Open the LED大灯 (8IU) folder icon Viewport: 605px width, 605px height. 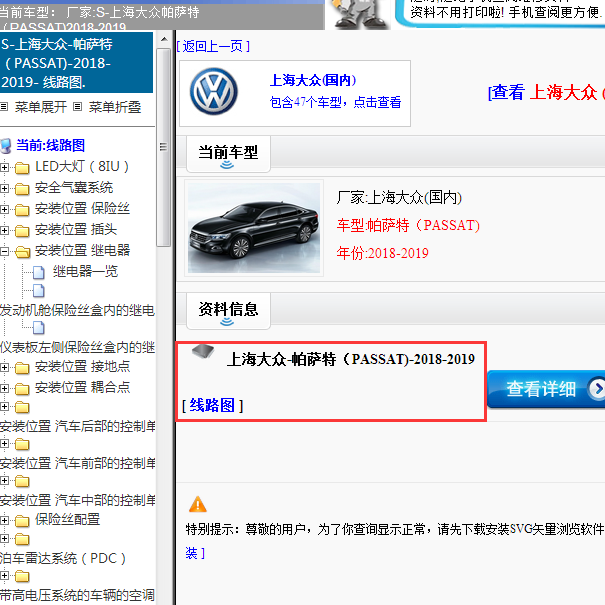[22, 168]
